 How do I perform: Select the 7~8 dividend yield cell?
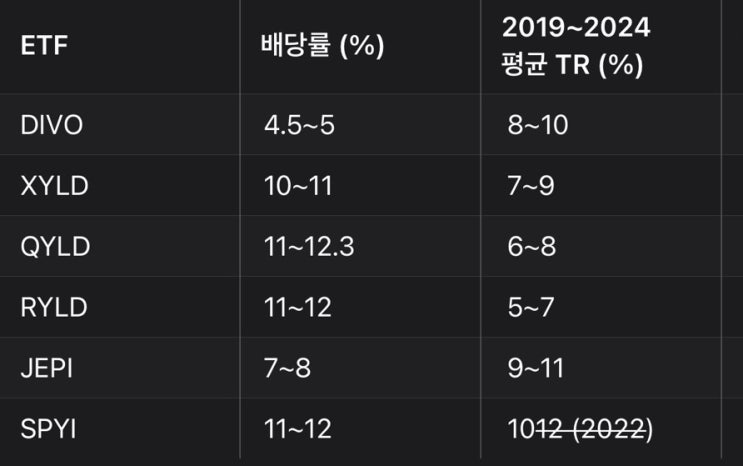click(x=287, y=368)
